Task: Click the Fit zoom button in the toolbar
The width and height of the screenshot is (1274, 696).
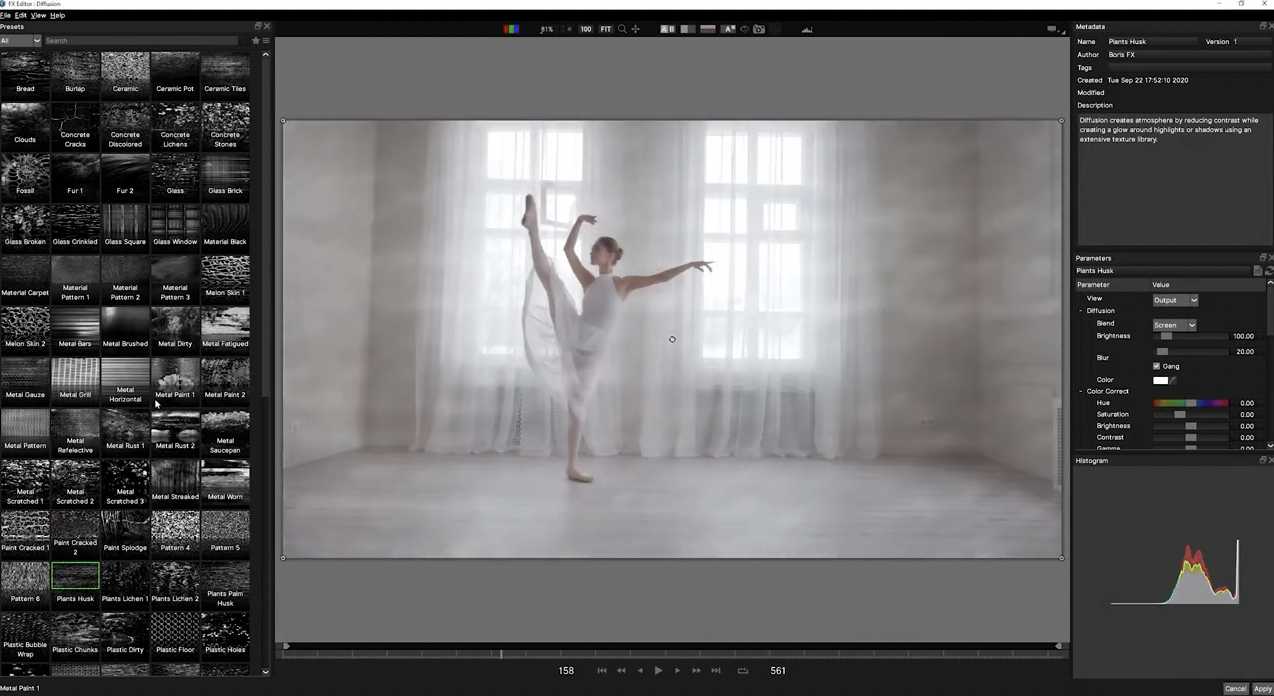Action: click(x=606, y=28)
